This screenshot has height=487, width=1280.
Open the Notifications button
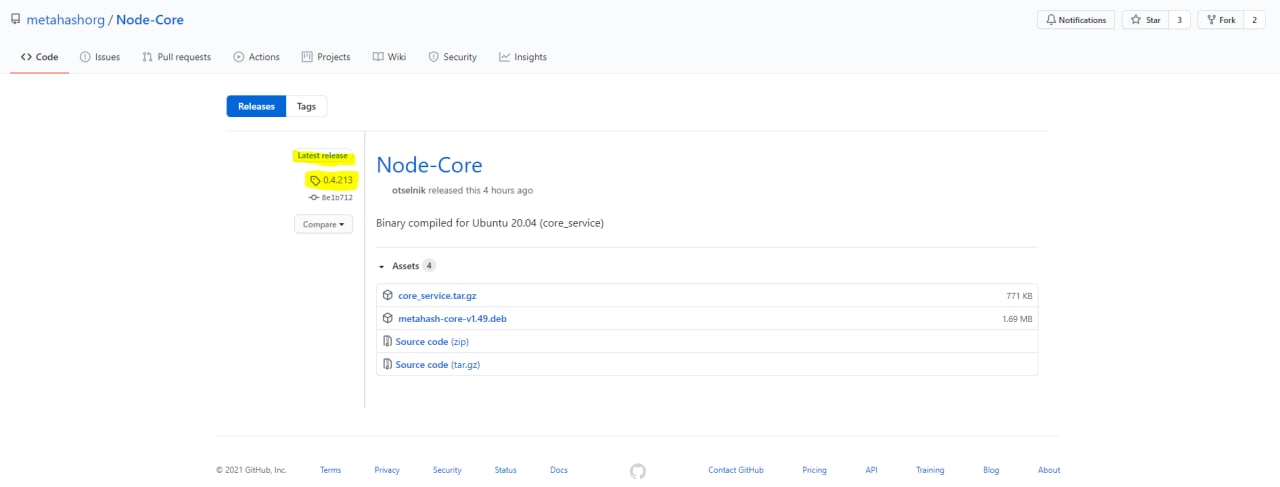1076,20
